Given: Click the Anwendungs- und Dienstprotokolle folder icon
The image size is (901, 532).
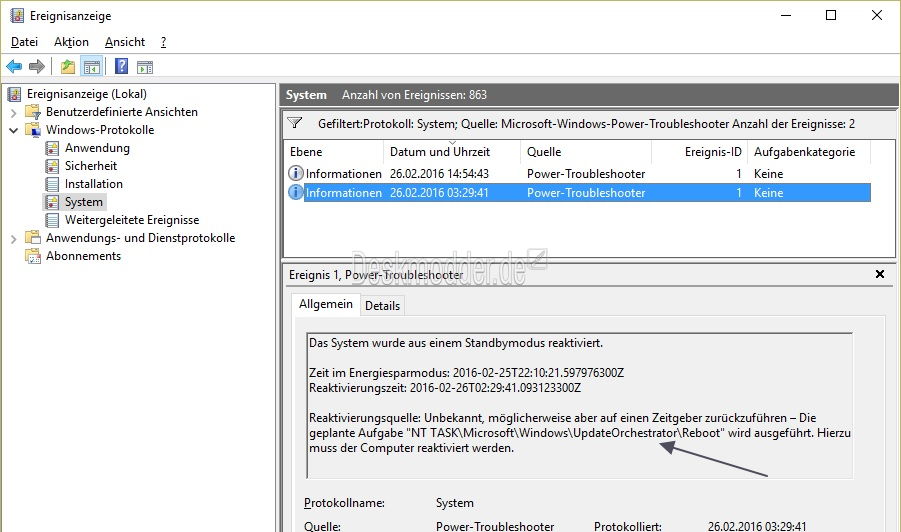Looking at the screenshot, I should click(33, 237).
